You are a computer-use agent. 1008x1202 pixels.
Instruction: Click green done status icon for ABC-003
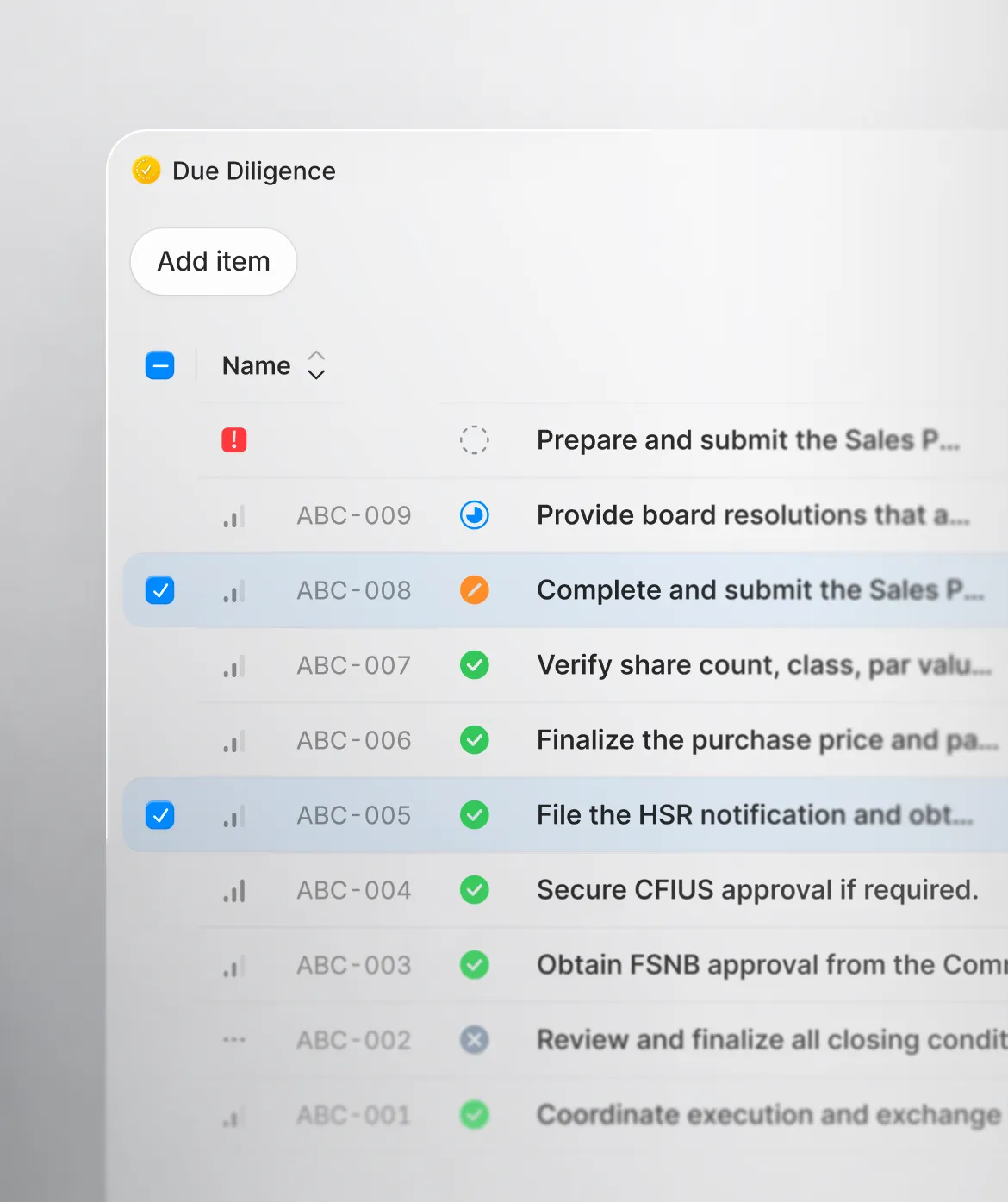pyautogui.click(x=475, y=965)
